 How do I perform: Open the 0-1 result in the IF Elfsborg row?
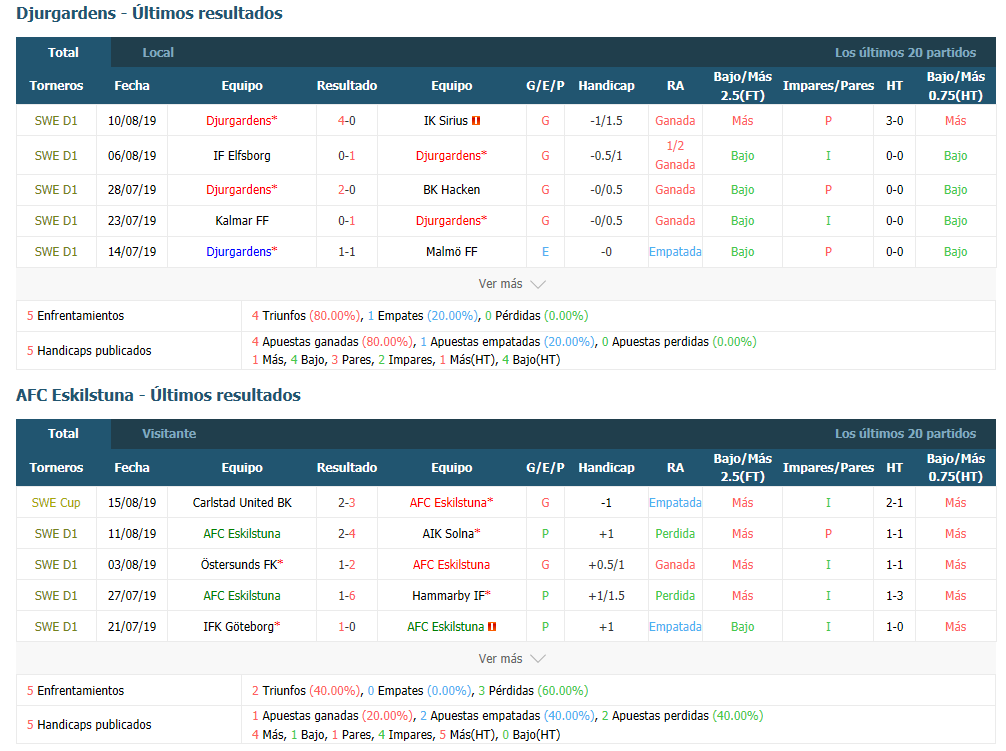[x=346, y=156]
